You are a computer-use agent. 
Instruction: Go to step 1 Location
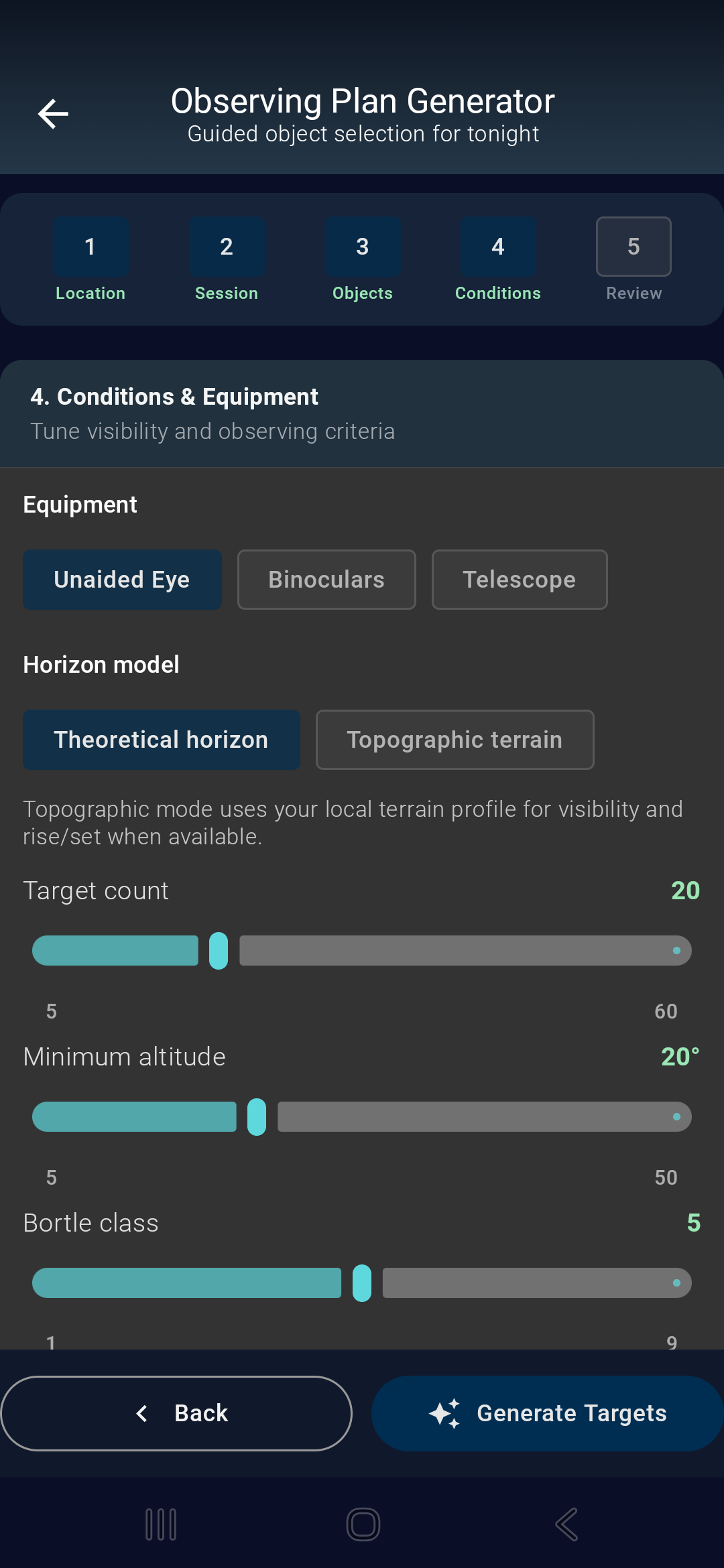(90, 247)
